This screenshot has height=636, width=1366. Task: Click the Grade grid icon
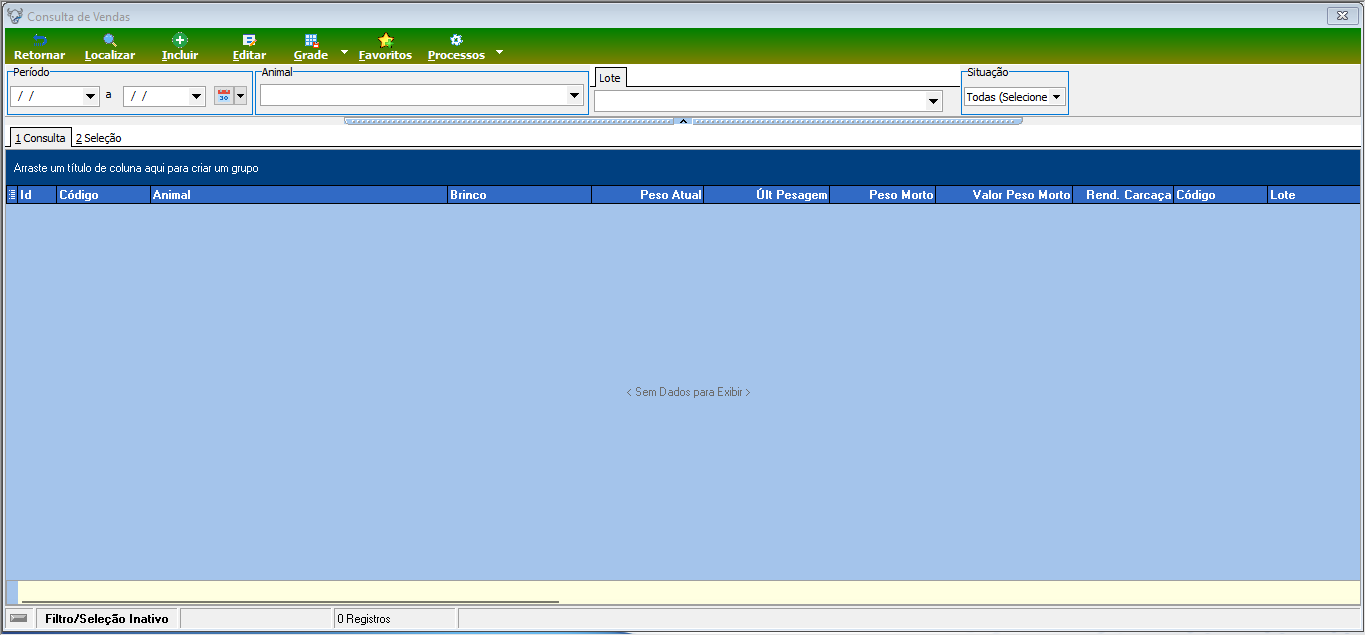(x=311, y=40)
